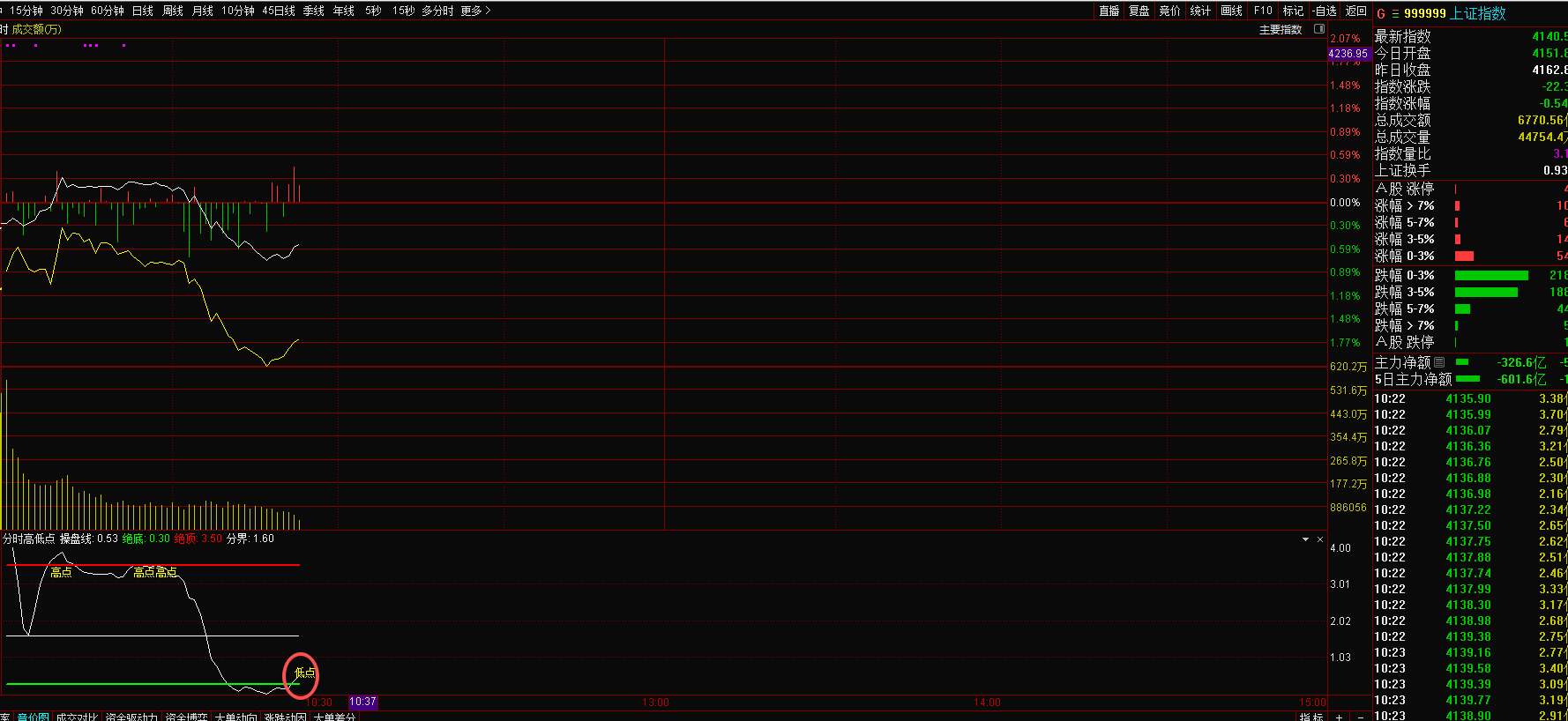1568x721 pixels.
Task: Open the green list icon next to G
Action: pos(1394,13)
